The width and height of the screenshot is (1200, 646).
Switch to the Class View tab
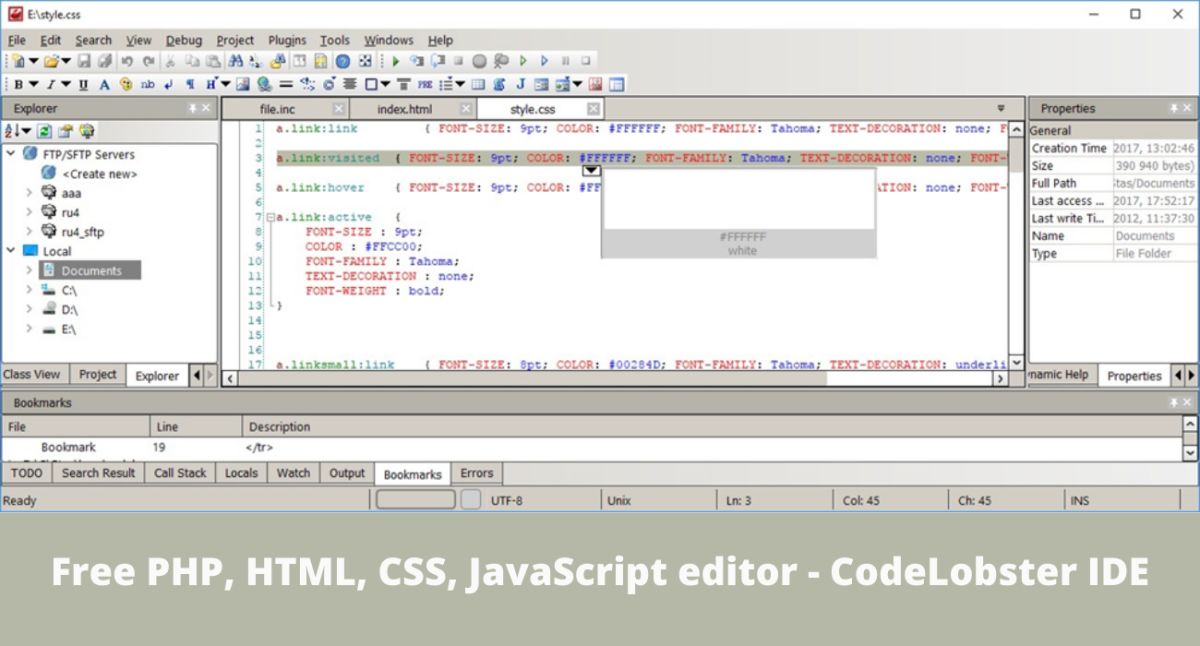click(x=32, y=374)
